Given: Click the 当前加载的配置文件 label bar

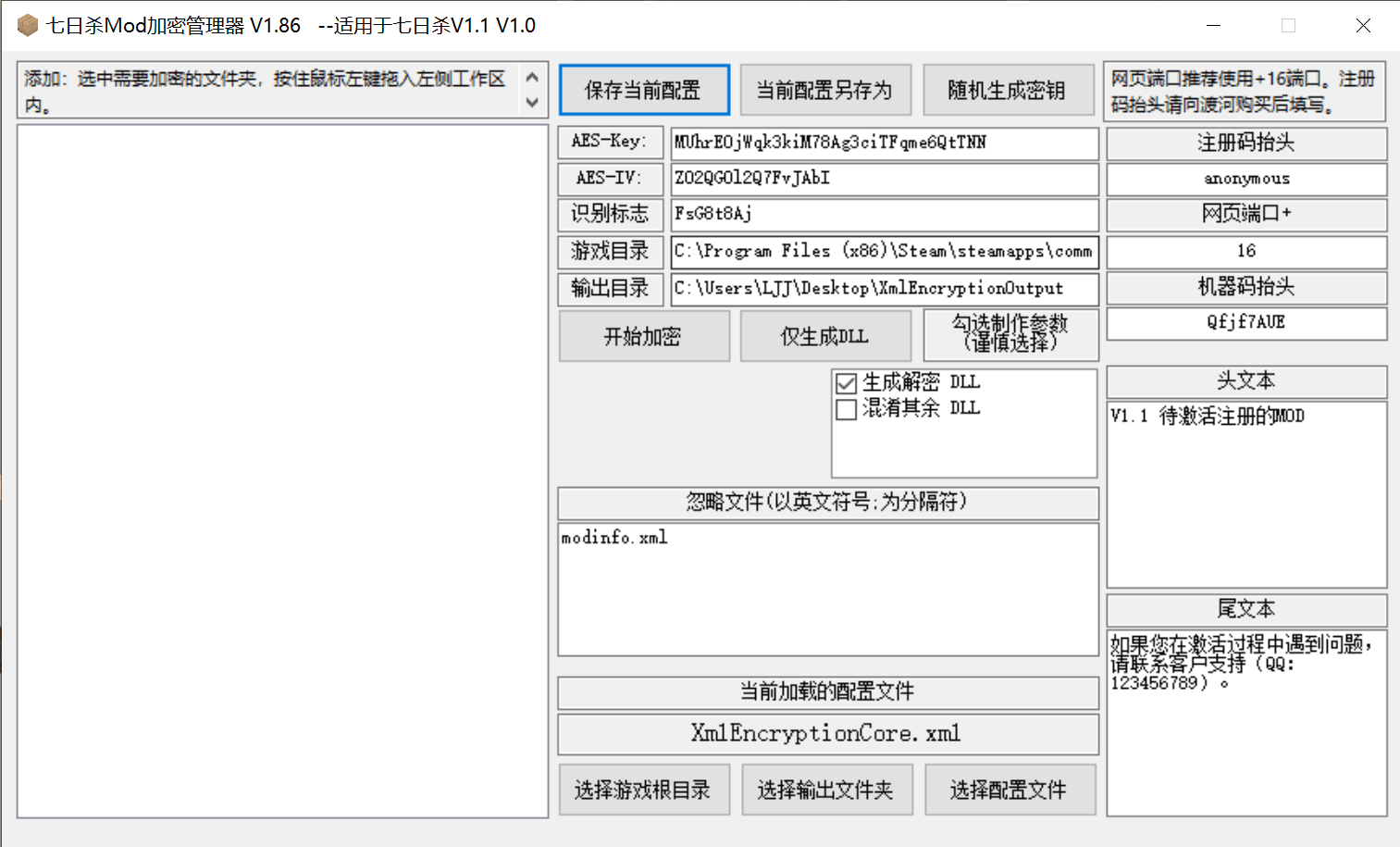Looking at the screenshot, I should (x=828, y=691).
